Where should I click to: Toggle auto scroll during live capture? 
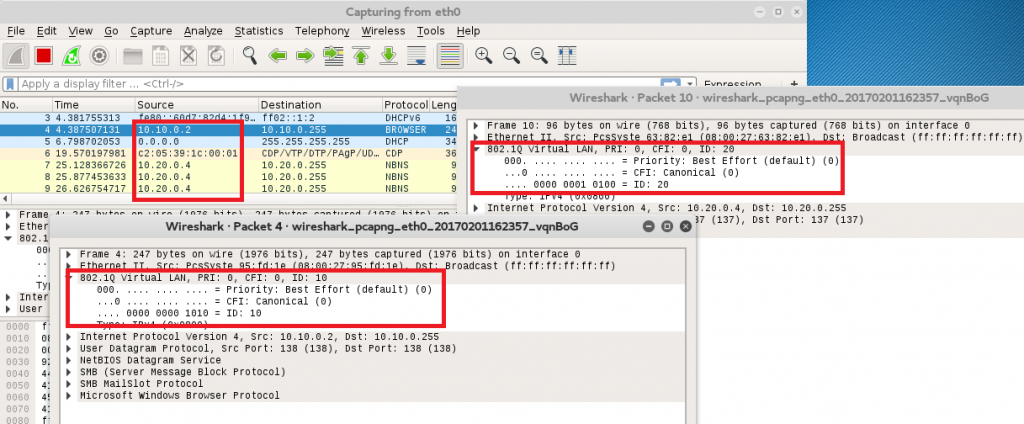click(417, 56)
